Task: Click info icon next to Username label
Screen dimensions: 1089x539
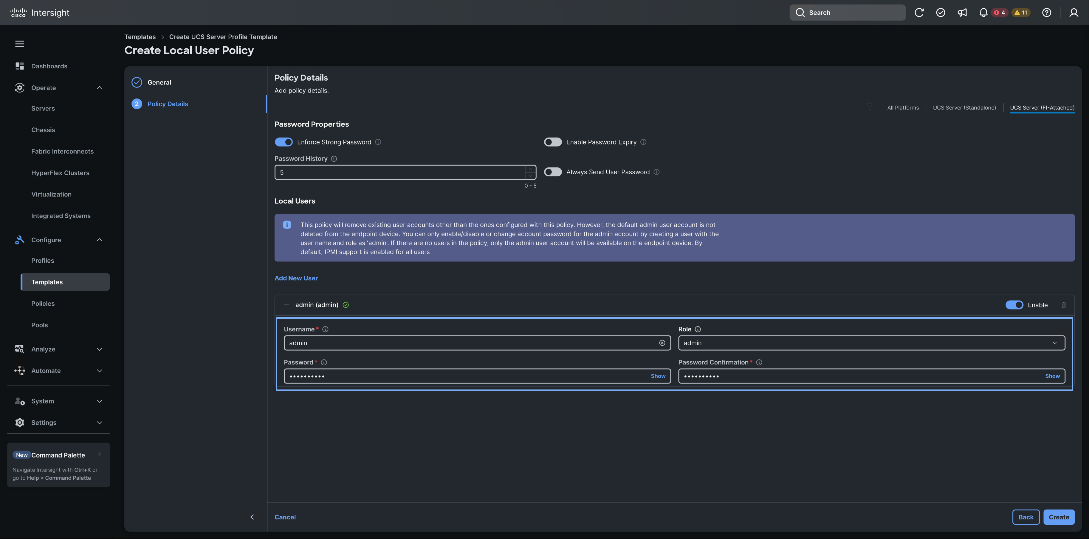Action: point(325,329)
